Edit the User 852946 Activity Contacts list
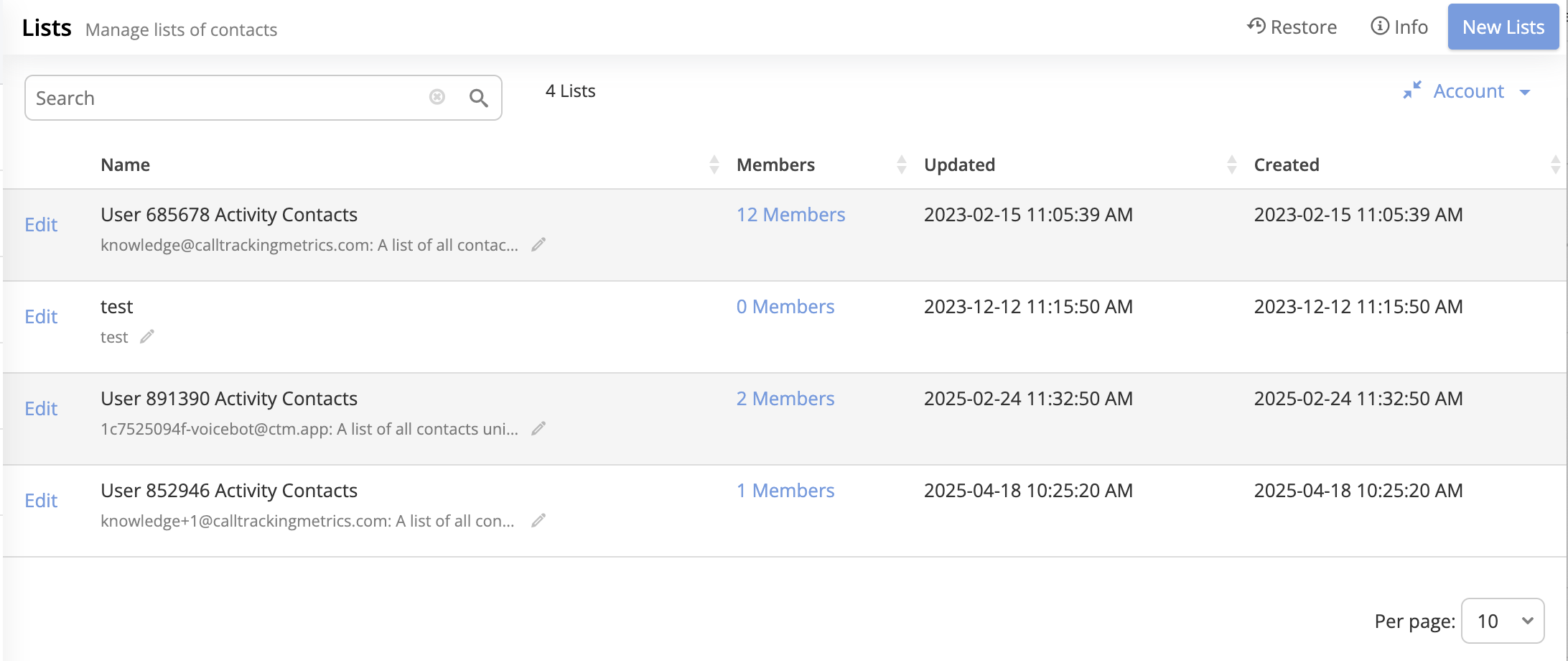The image size is (1568, 661). point(41,501)
